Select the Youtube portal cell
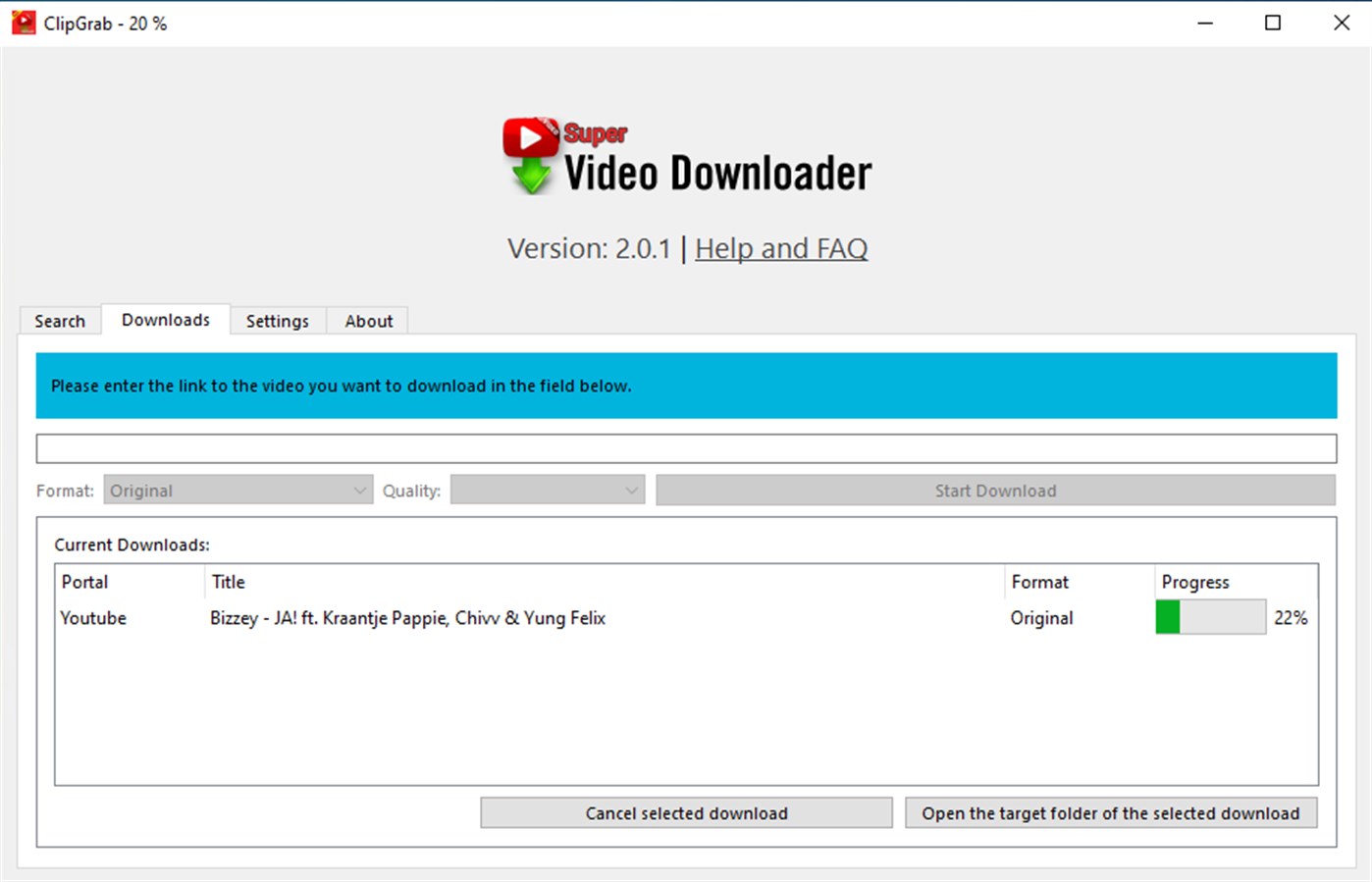 click(x=93, y=618)
